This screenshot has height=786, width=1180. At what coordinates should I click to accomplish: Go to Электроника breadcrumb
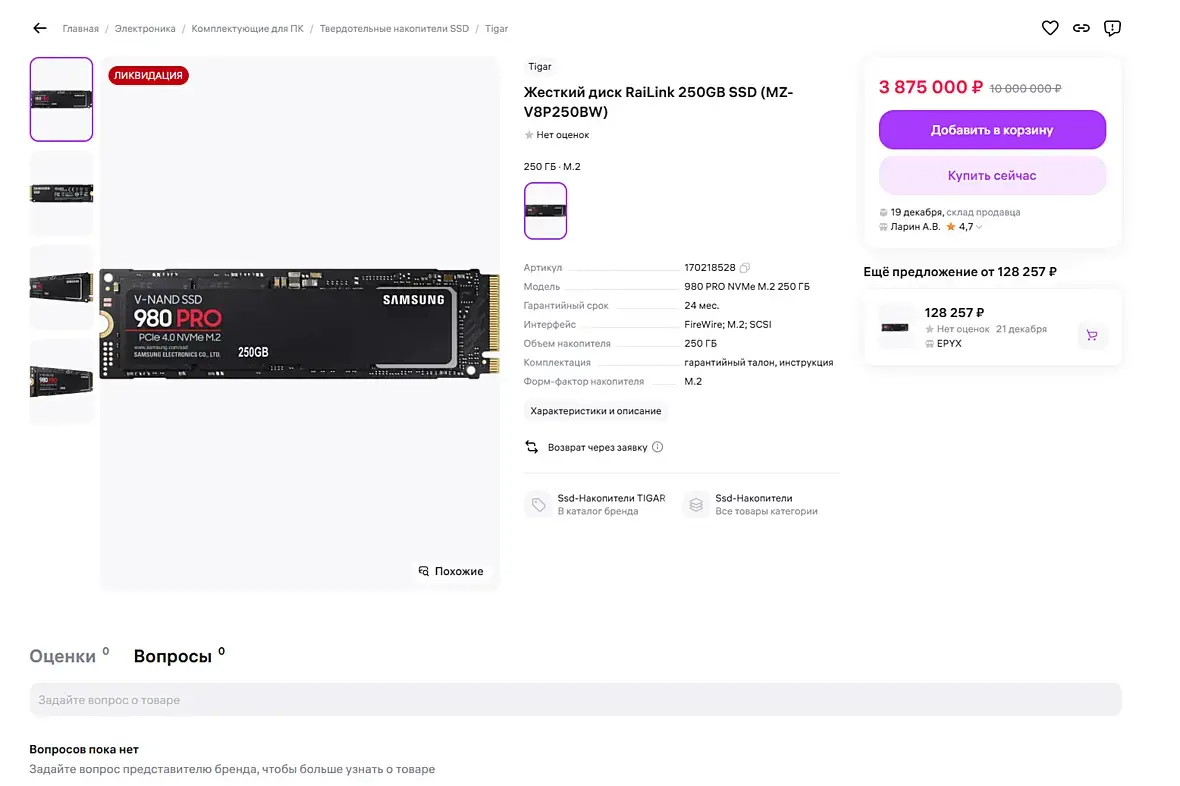click(x=145, y=29)
